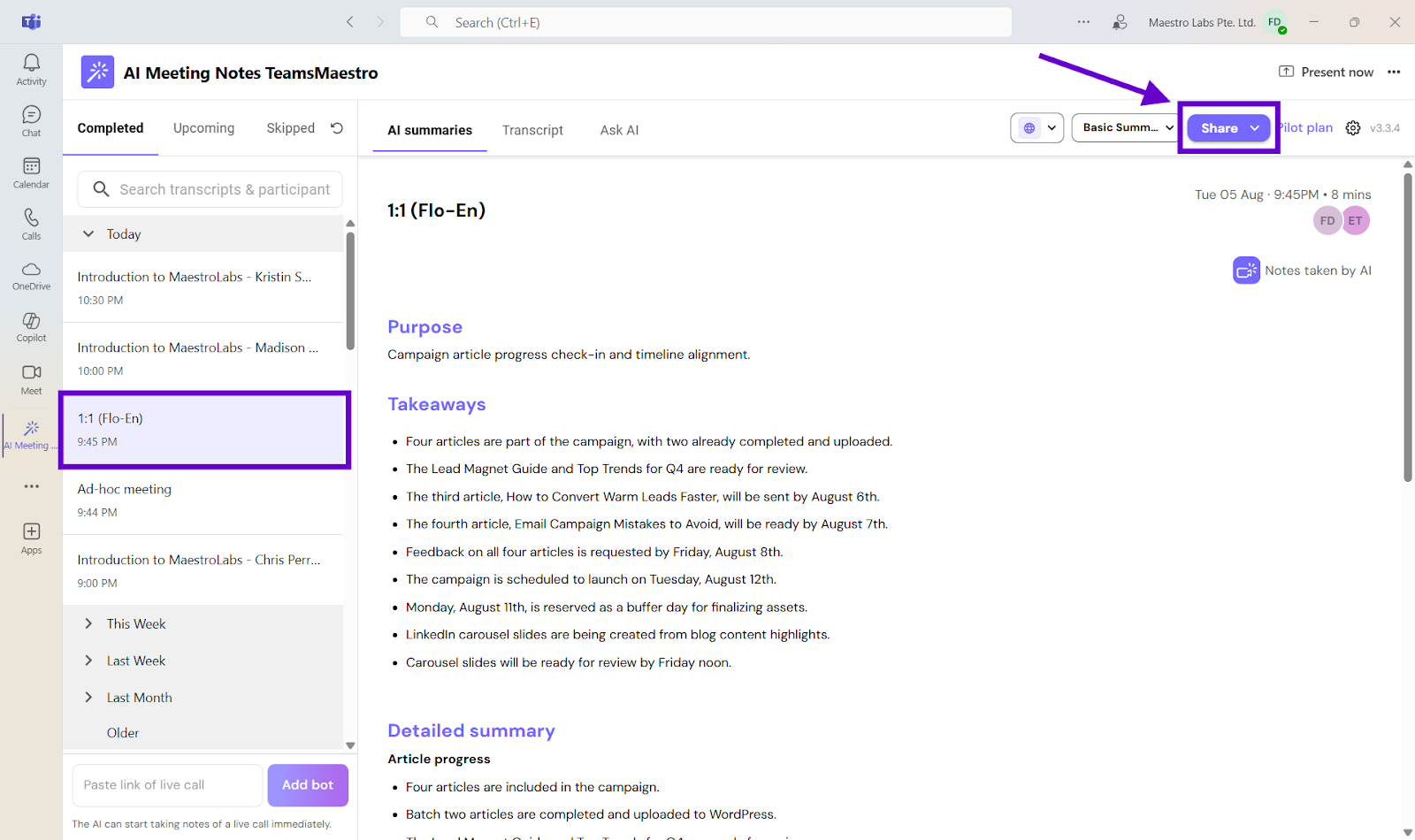
Task: Click the ET participant avatar
Action: point(1356,221)
